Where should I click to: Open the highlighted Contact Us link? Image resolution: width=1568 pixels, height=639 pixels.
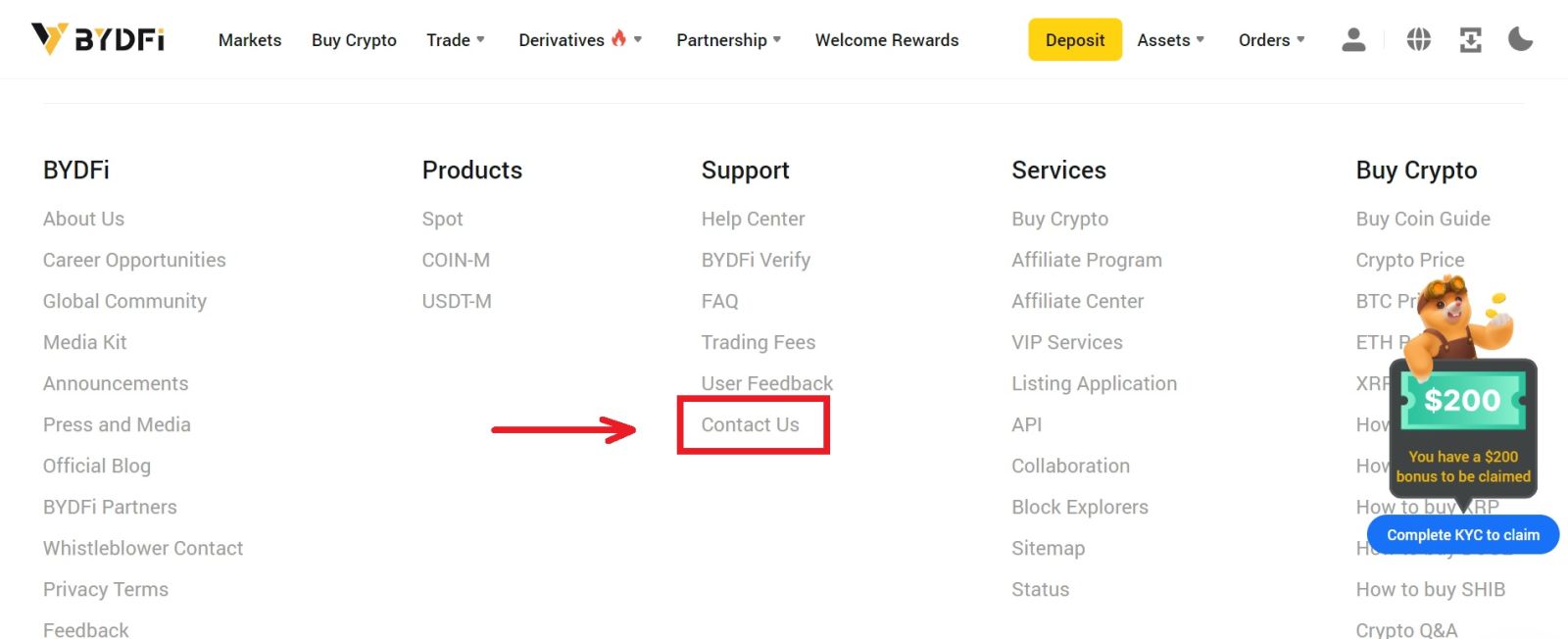750,424
